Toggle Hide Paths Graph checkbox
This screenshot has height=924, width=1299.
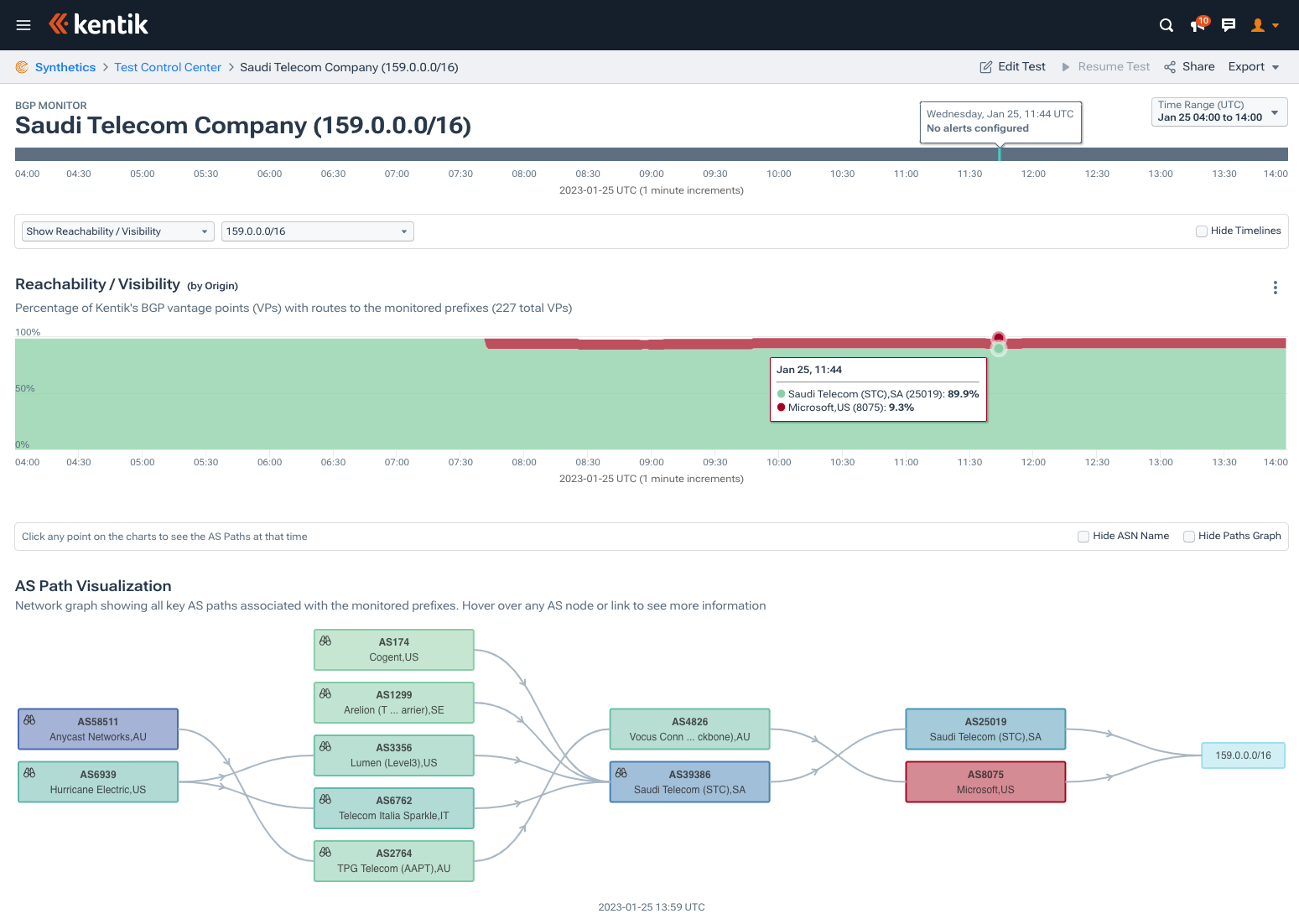click(x=1189, y=537)
